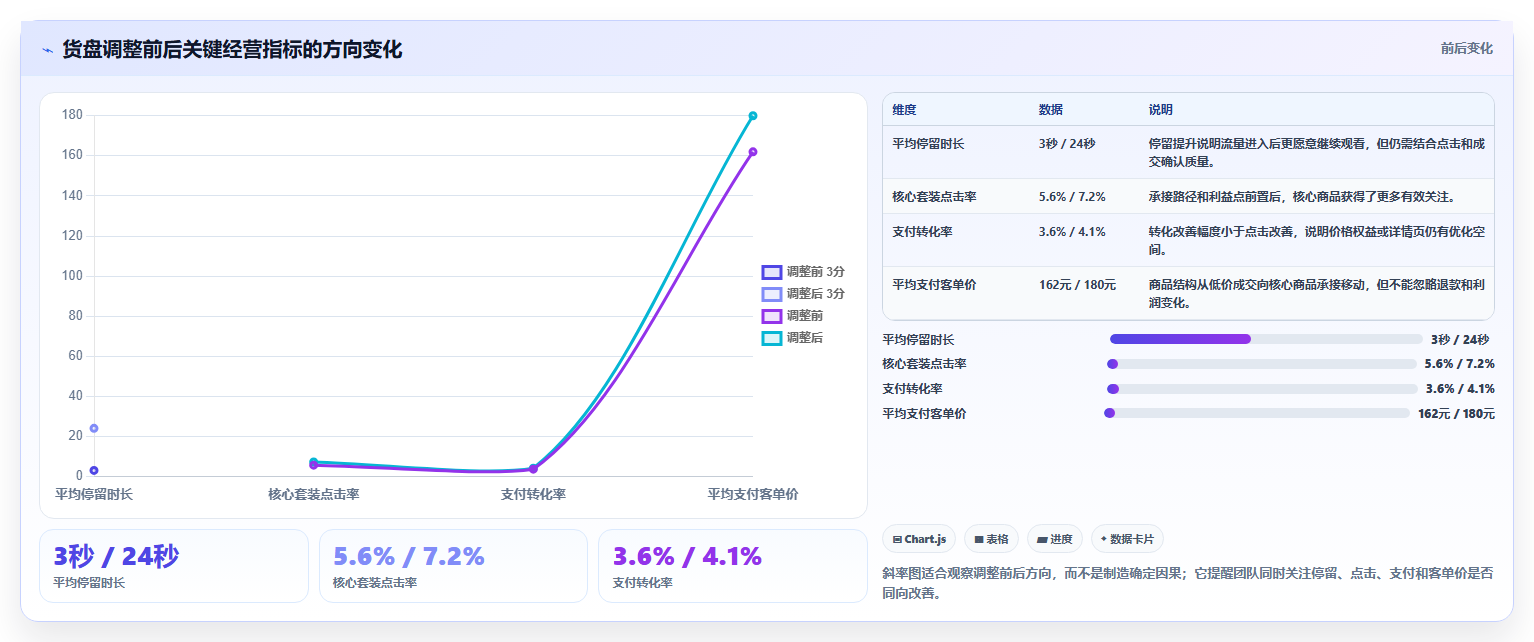Click the 162元 / 180元 progress value
The image size is (1534, 642).
(x=1456, y=414)
